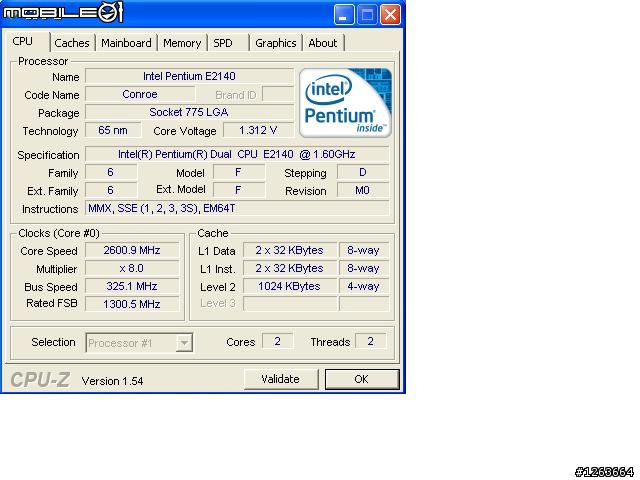Click the Intel Pentium inside logo
Image resolution: width=640 pixels, height=480 pixels.
pos(345,103)
